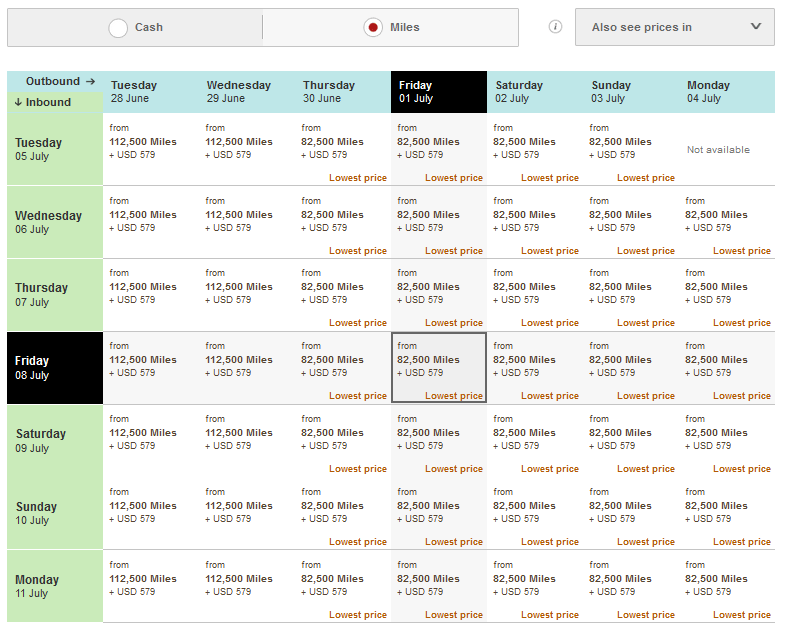785x630 pixels.
Task: Click 'Not available' cell for Monday 04 July
Action: pos(718,150)
